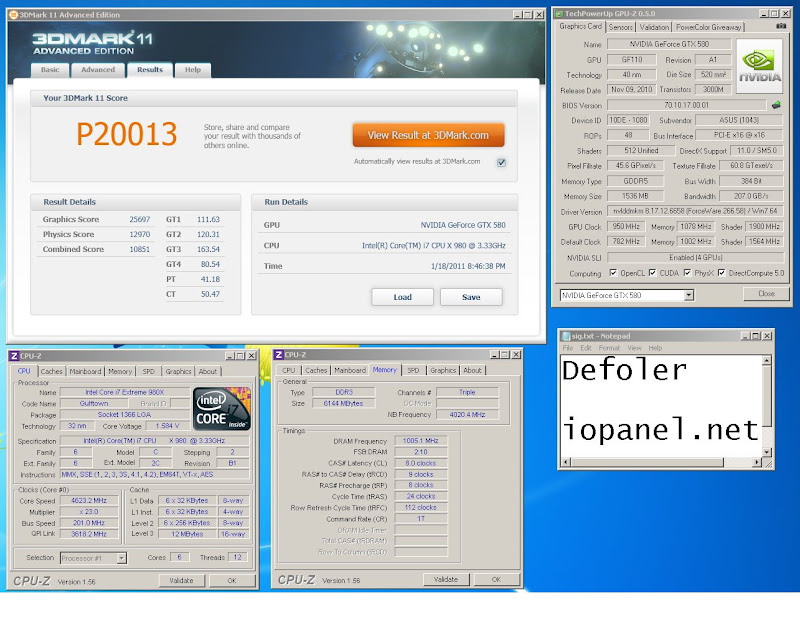The height and width of the screenshot is (618, 800).
Task: Click the Close button in GPU-Z
Action: pyautogui.click(x=766, y=294)
